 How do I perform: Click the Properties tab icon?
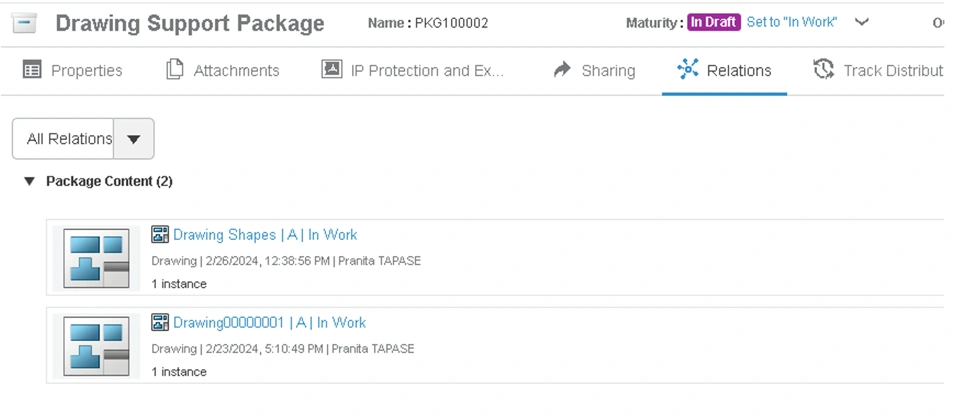click(x=33, y=70)
